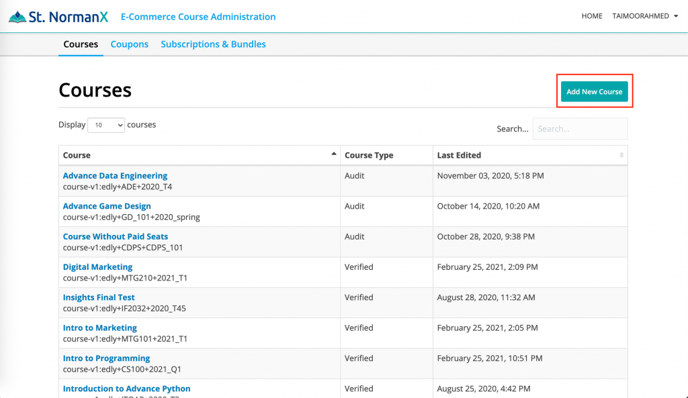
Task: Click date October 28, 2020, 9:38 PM
Action: [x=486, y=237]
